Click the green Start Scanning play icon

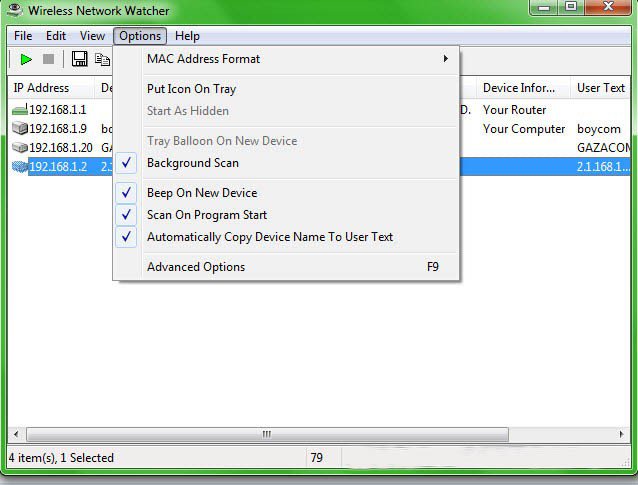point(25,60)
